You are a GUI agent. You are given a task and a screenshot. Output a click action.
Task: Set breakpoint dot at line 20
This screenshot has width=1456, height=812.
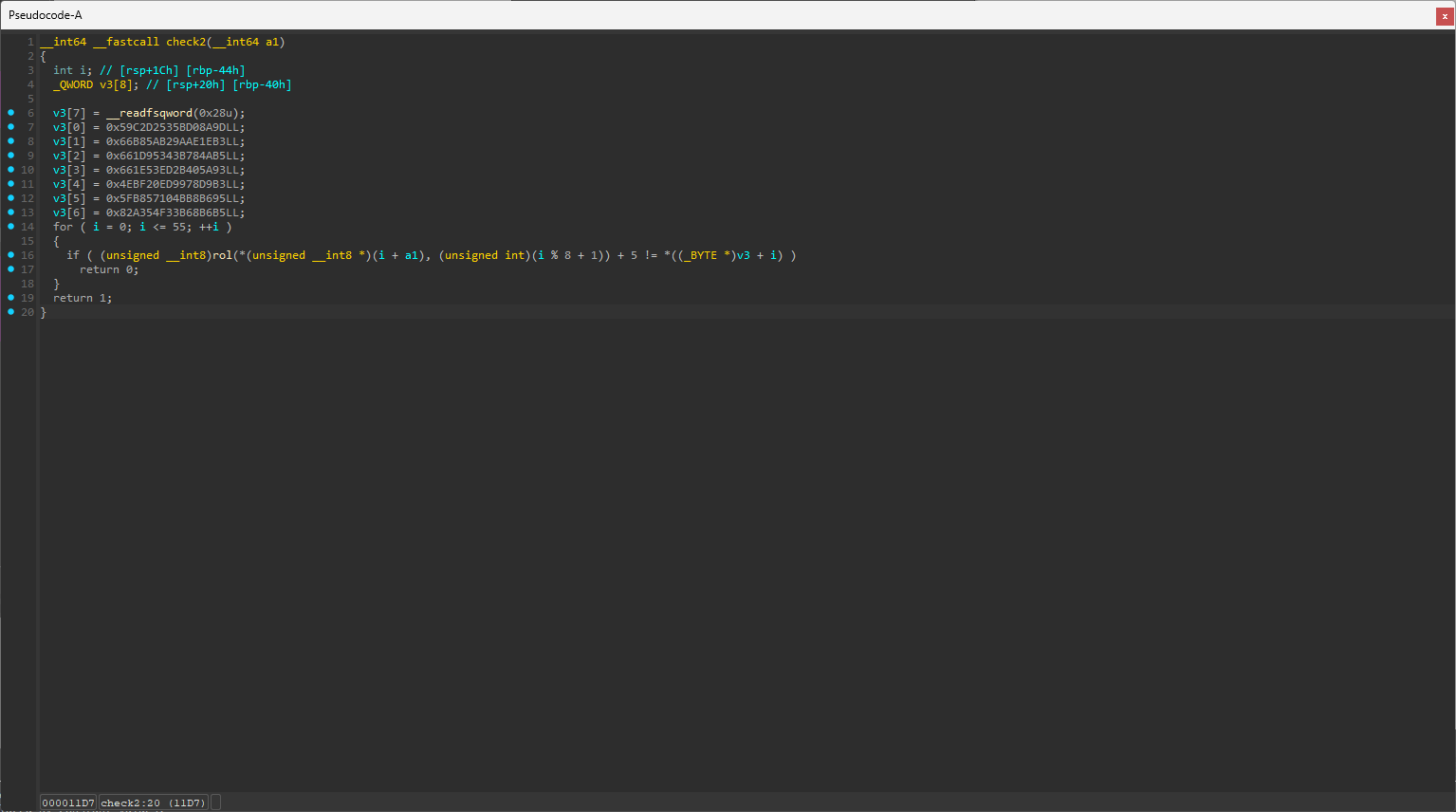(x=11, y=312)
